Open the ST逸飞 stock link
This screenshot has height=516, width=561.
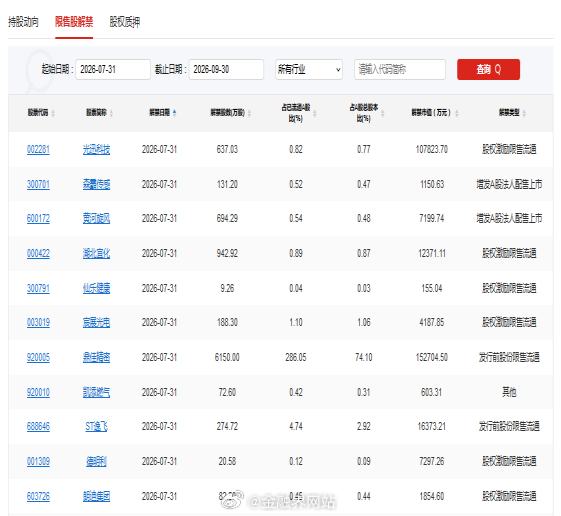point(96,427)
